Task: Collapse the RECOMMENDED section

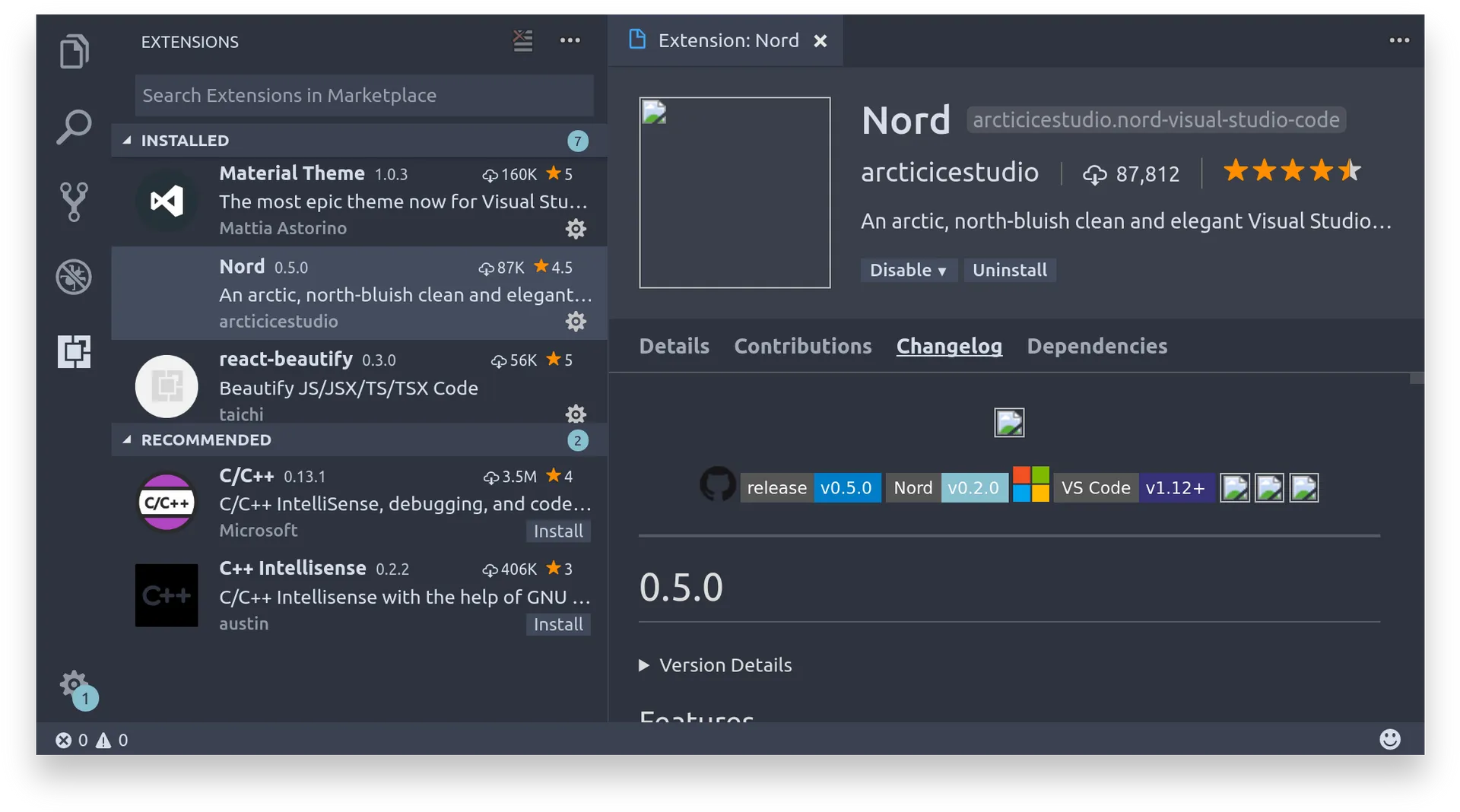Action: tap(359, 440)
